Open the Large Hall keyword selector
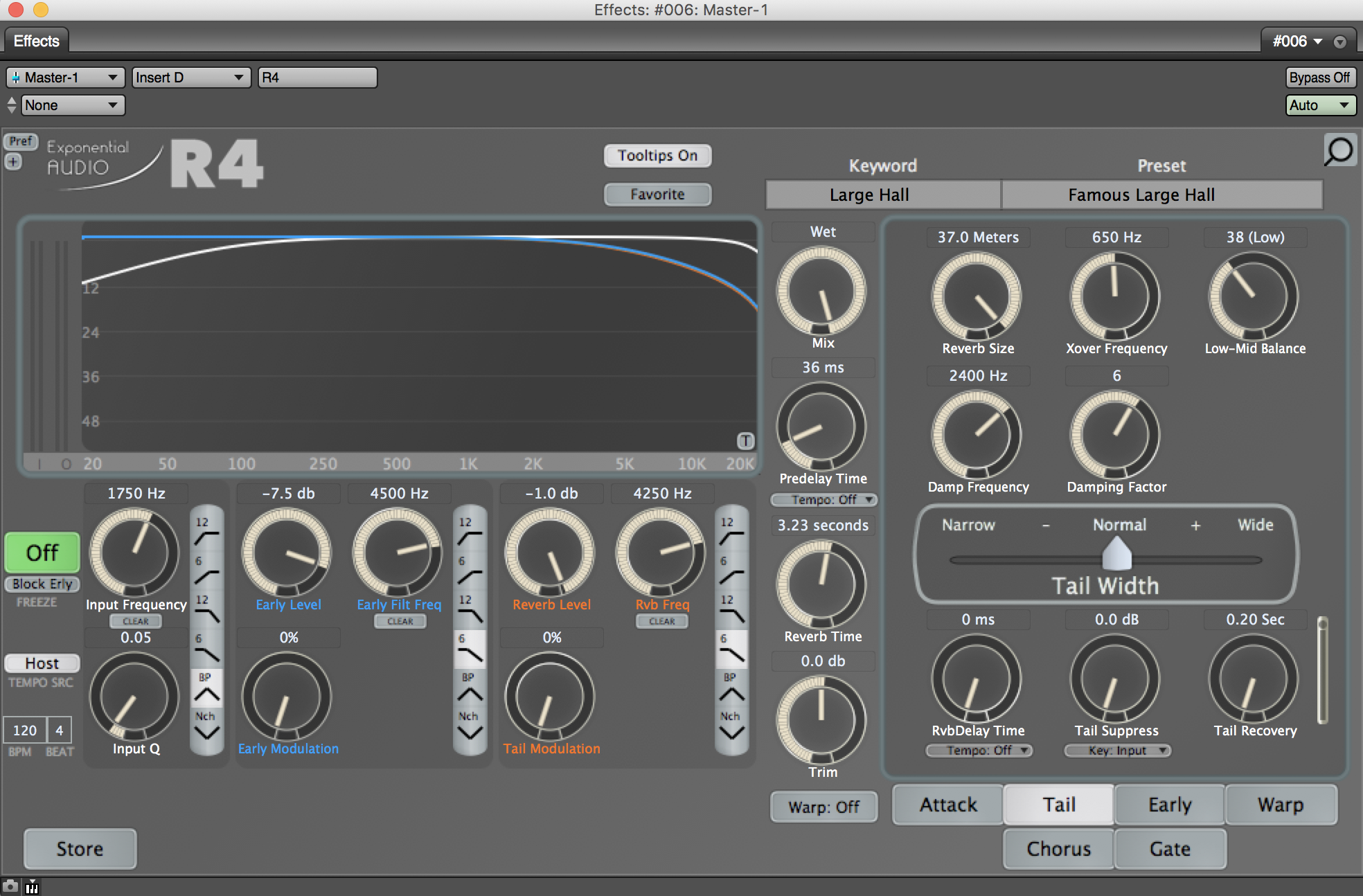Image resolution: width=1363 pixels, height=896 pixels. [x=883, y=195]
